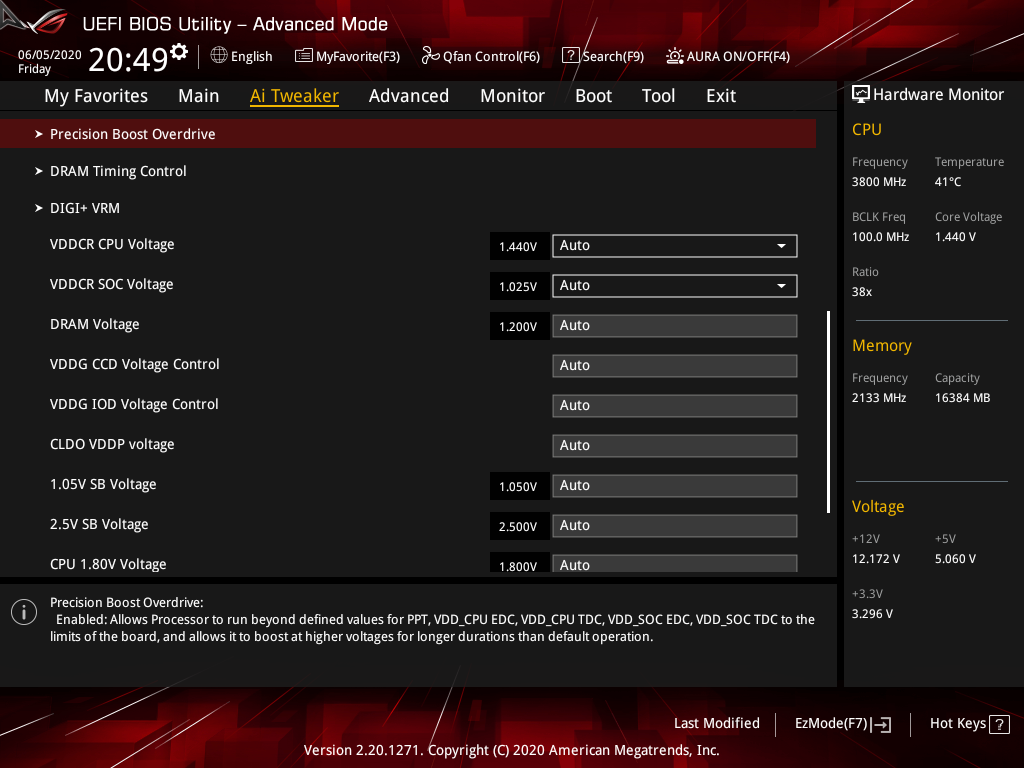Show the Hot Keys list
Screen dimensions: 1024x768
click(x=969, y=724)
